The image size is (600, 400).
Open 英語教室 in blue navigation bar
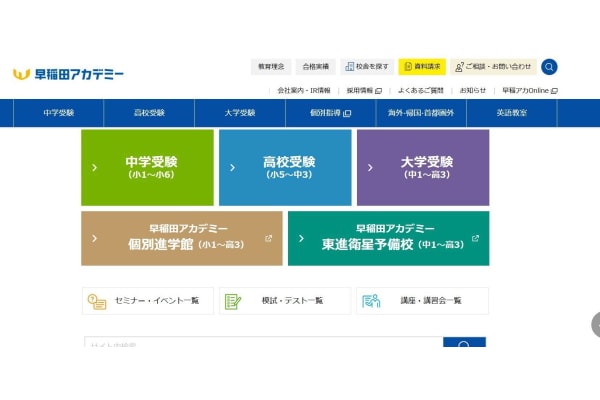click(x=512, y=113)
